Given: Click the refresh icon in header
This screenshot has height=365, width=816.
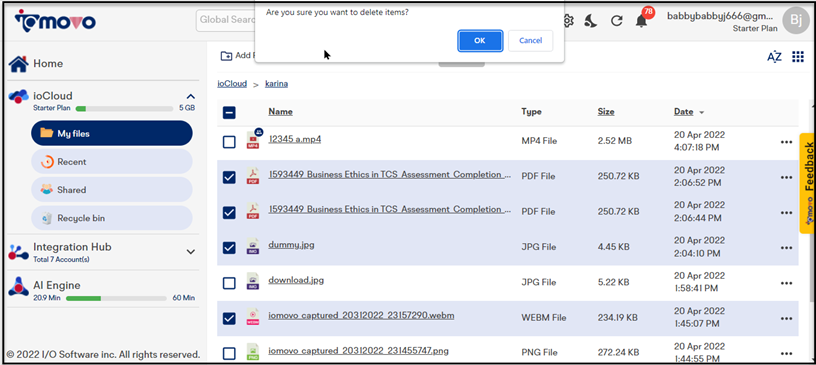Looking at the screenshot, I should 617,21.
